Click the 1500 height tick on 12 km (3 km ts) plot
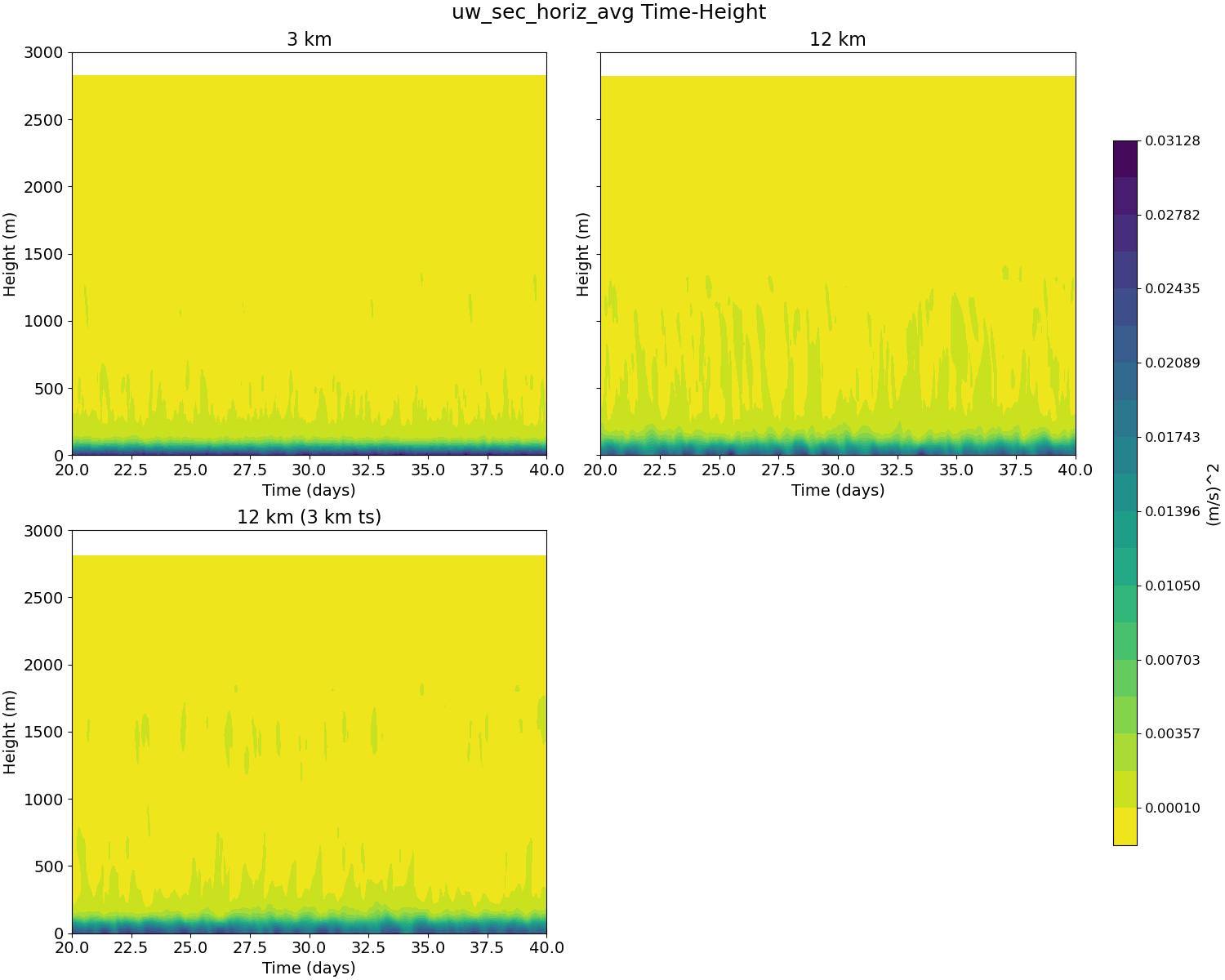 (x=47, y=733)
